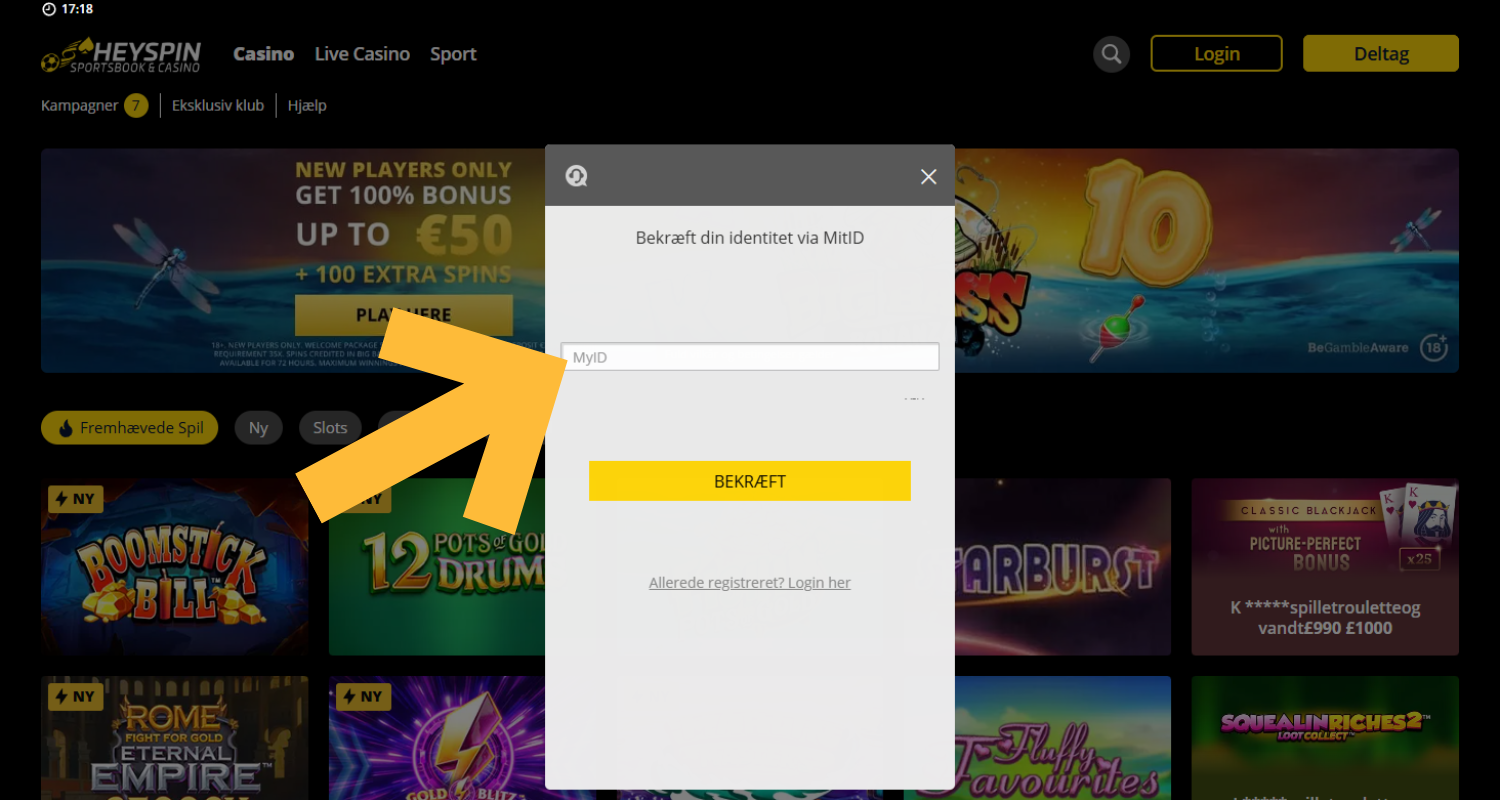Screen dimensions: 1500x800
Task: Open the Squealin Riches 2 game thumbnail
Action: point(1325,738)
